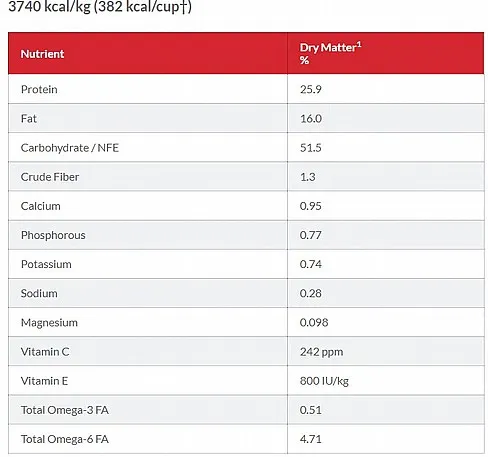Viewport: 488px width, 457px height.
Task: Click the 16.0 fat value
Action: 311,119
